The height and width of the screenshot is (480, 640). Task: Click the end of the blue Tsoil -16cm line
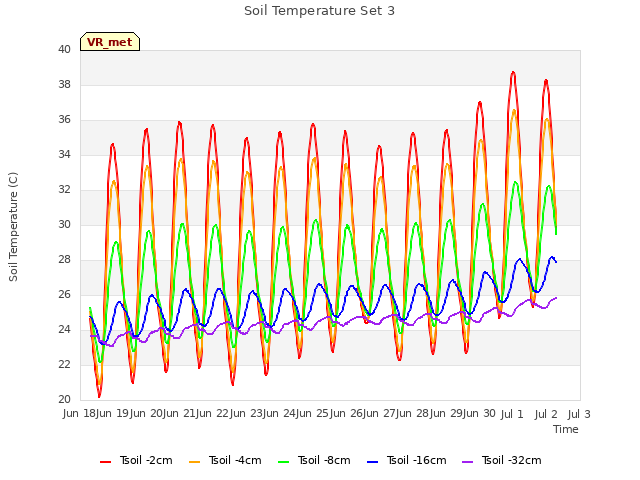556,262
